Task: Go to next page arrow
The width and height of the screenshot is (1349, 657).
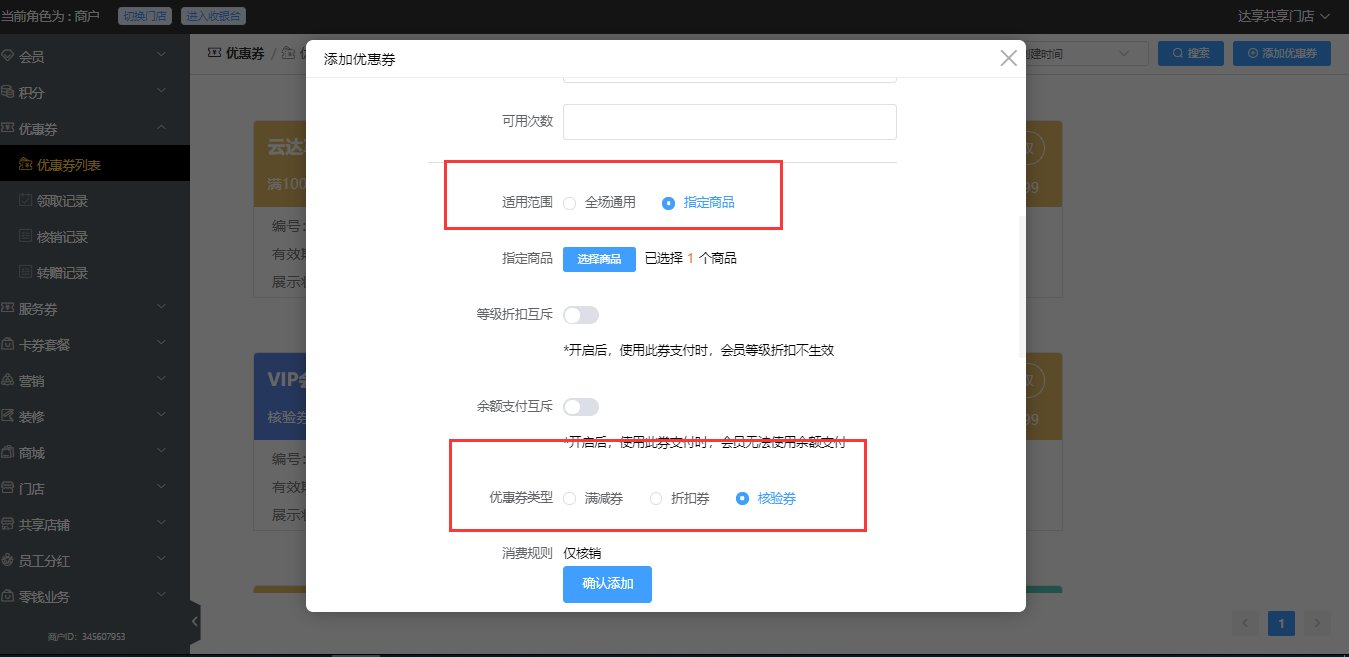Action: coord(1318,623)
